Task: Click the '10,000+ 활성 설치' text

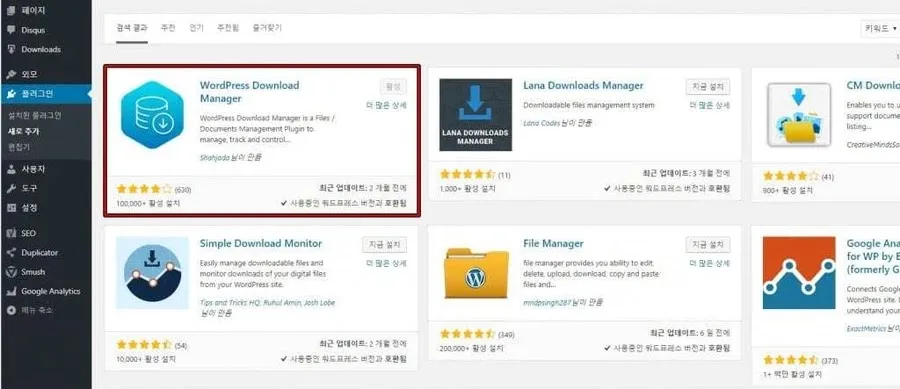Action: click(146, 360)
